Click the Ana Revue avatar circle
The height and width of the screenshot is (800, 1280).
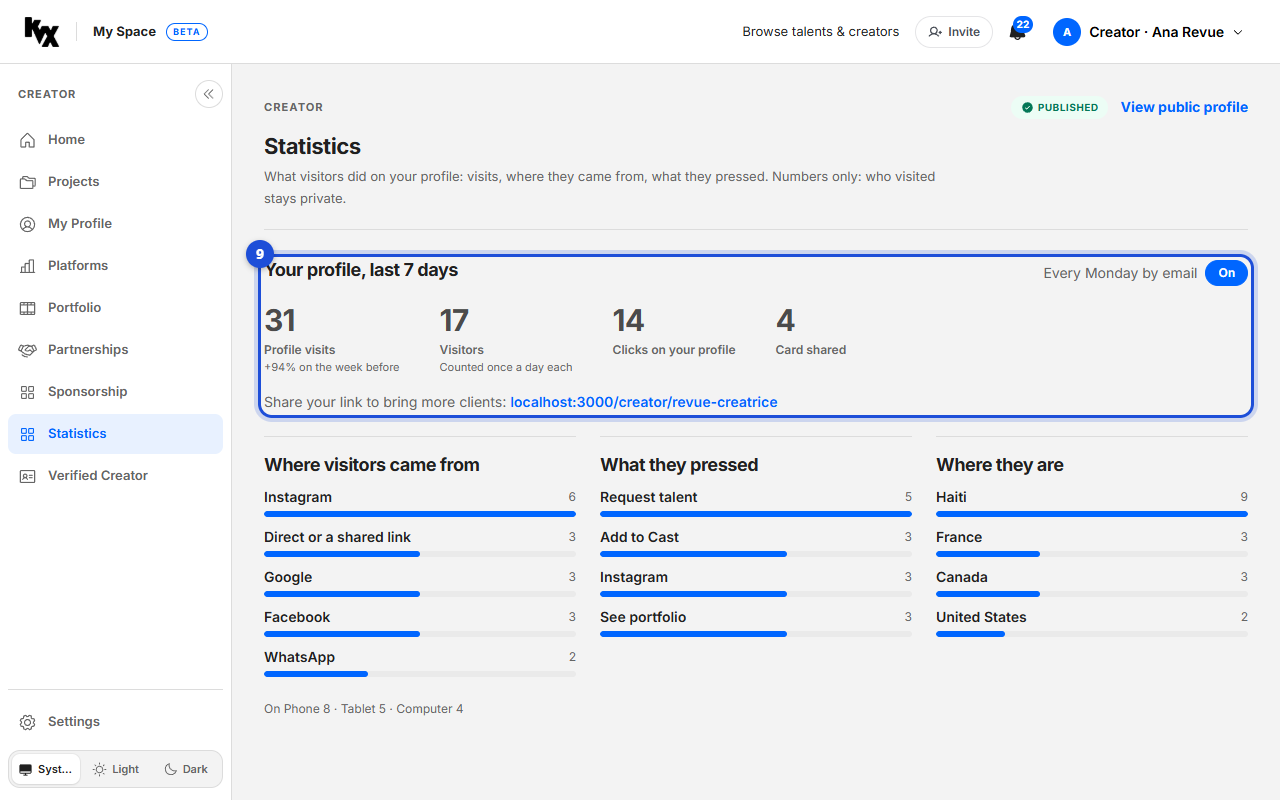click(1067, 32)
